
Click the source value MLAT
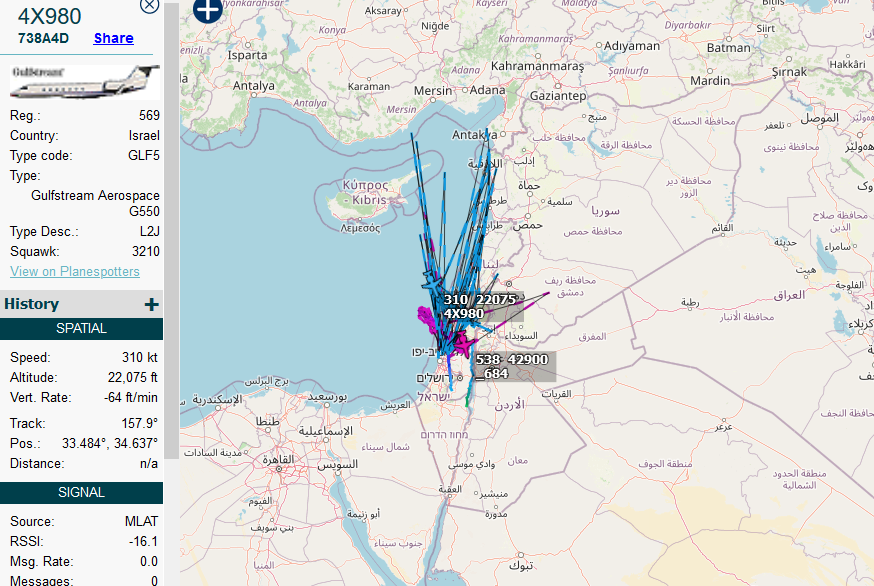point(142,521)
